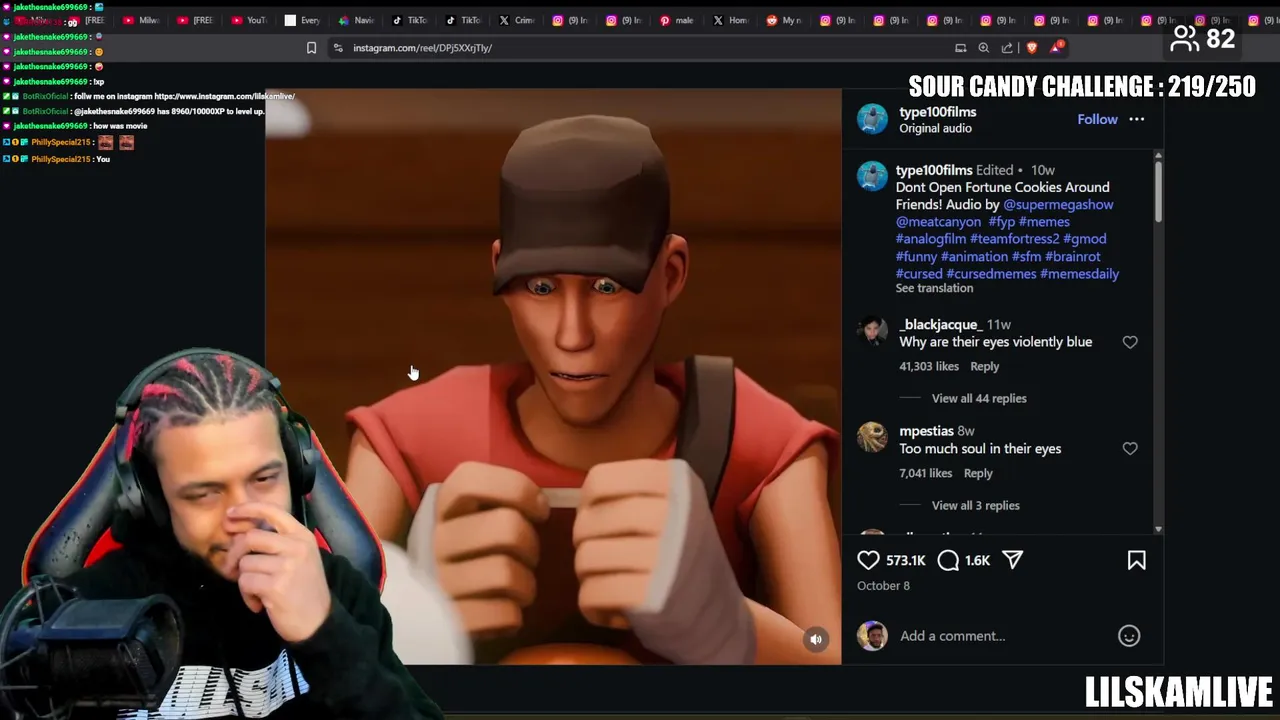Open type100films profile picture in header

click(x=872, y=119)
